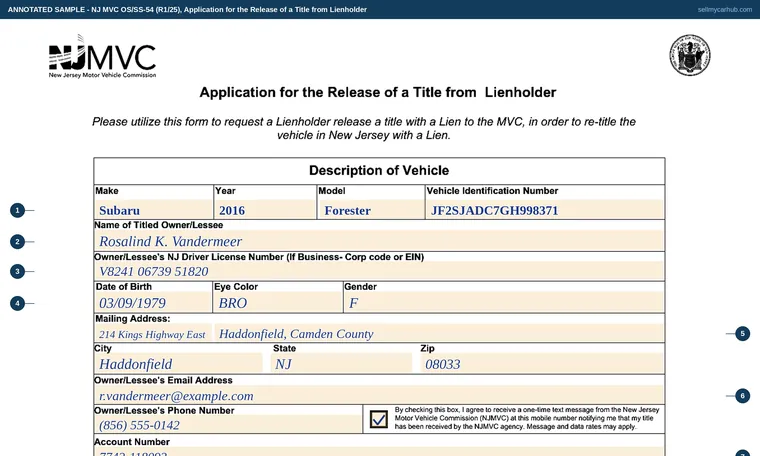Click the italic instruction paragraph under the title

tap(364, 128)
